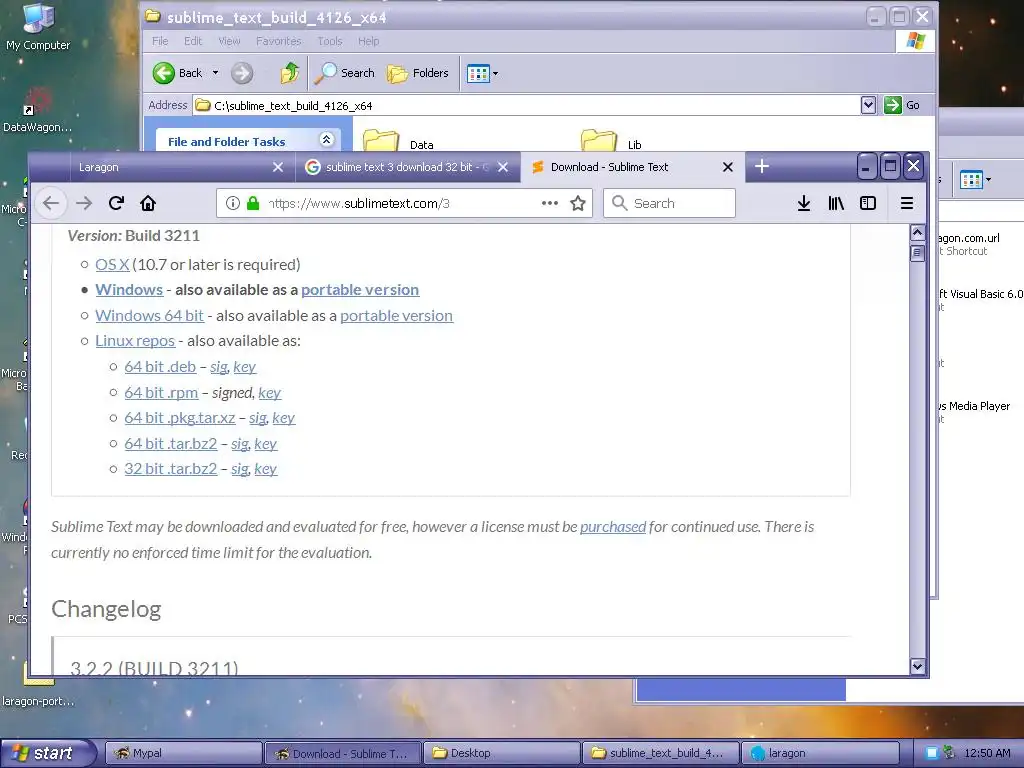Click Back in the Explorer window
Screen dimensions: 1024x768
click(178, 73)
